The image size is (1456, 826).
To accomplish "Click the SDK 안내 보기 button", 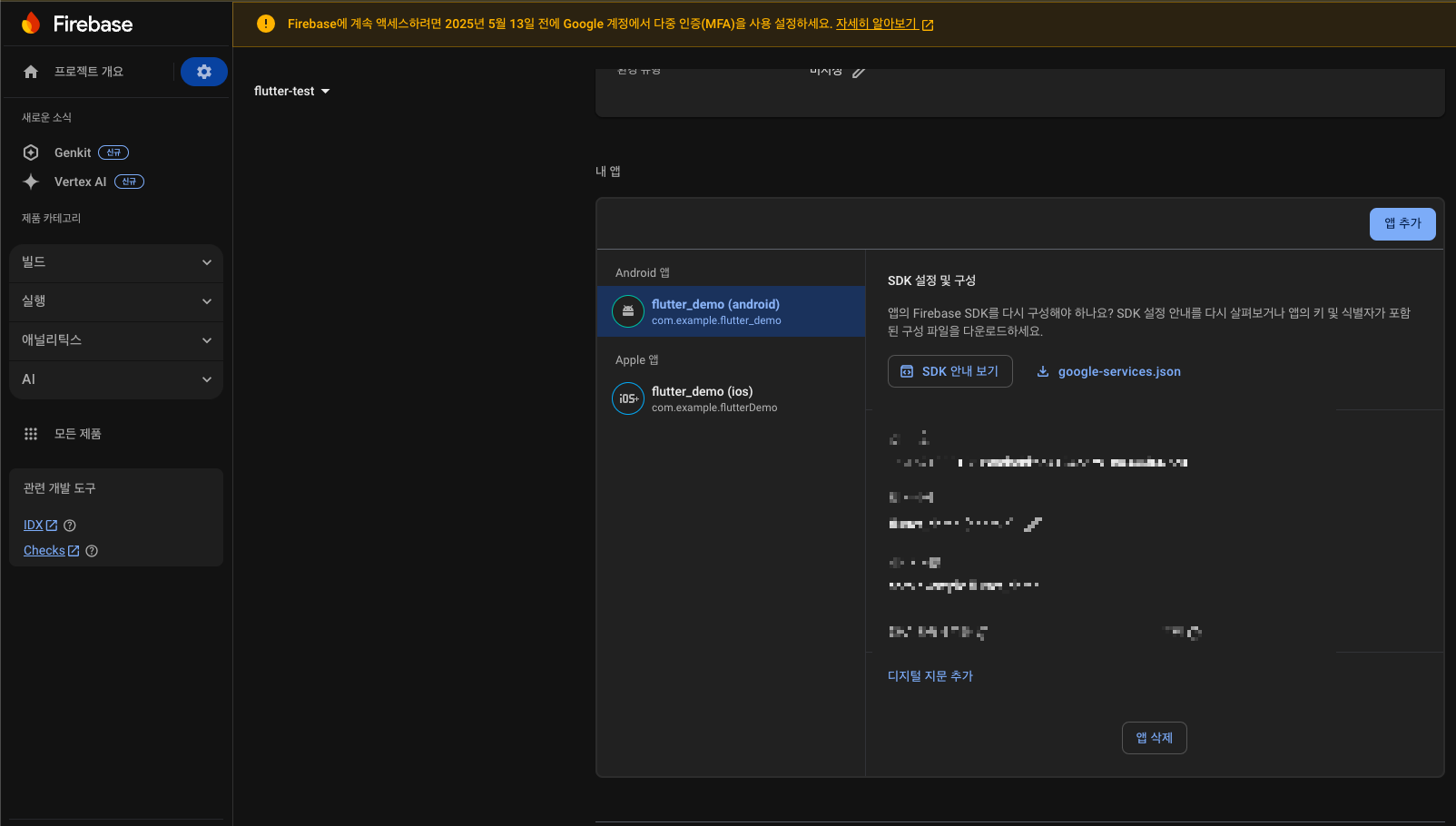I will tap(949, 371).
